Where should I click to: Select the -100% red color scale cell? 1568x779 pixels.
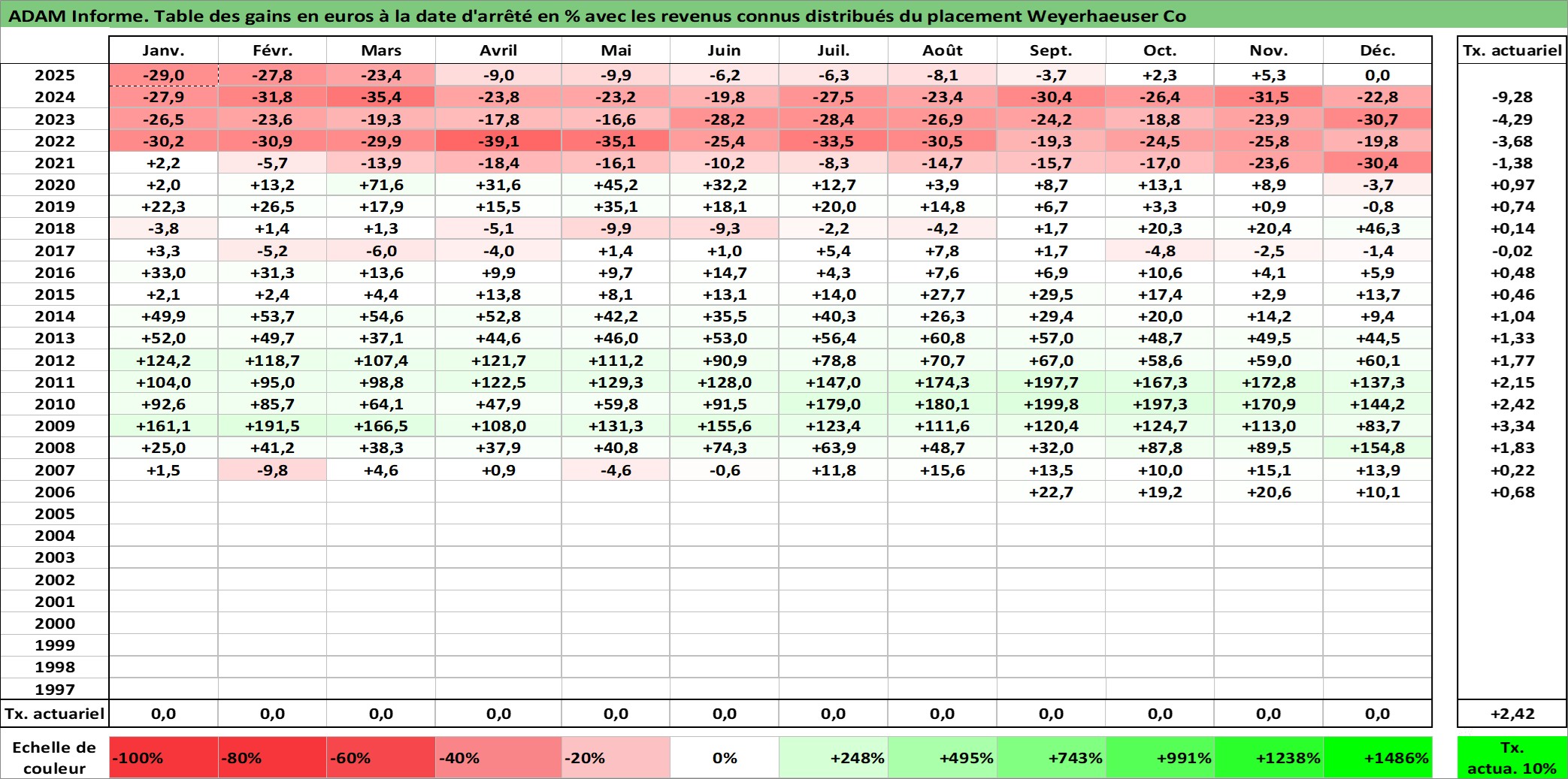[163, 757]
